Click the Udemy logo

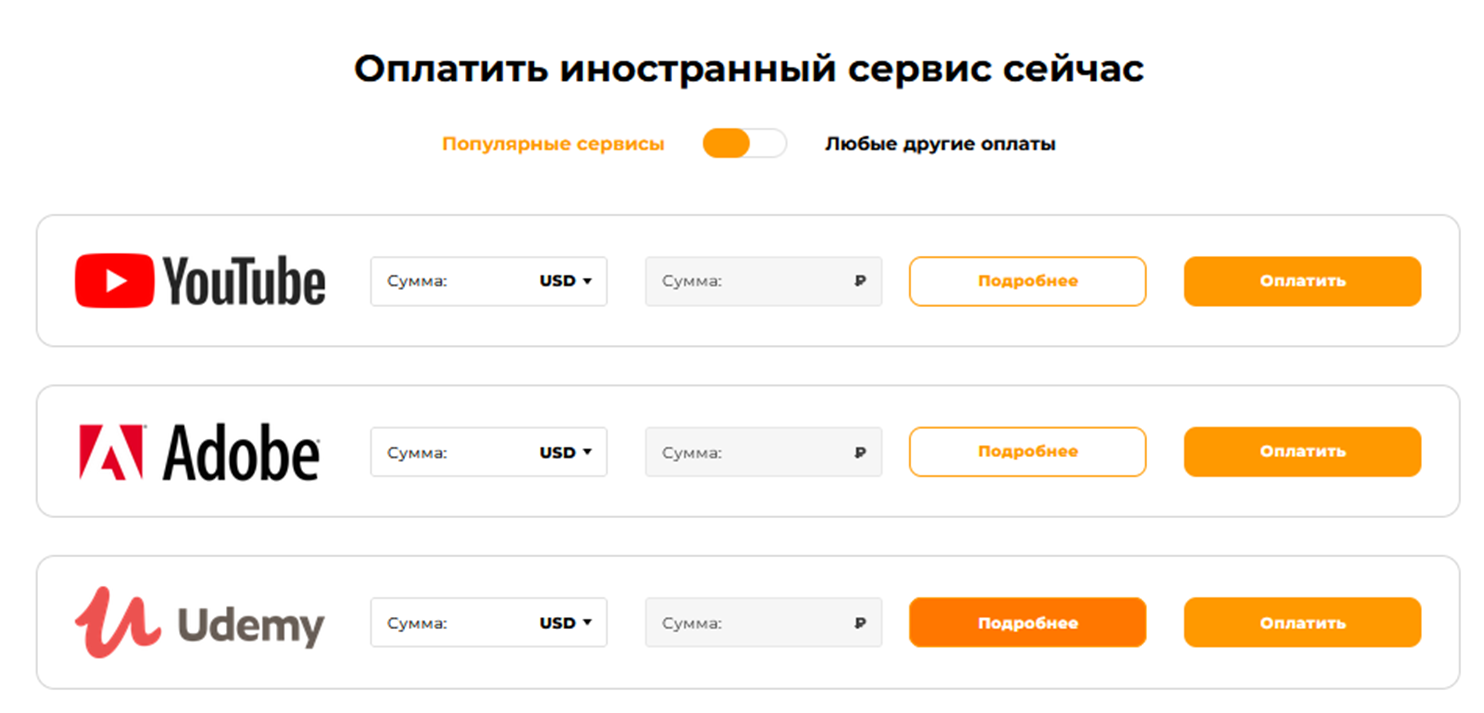(x=200, y=623)
